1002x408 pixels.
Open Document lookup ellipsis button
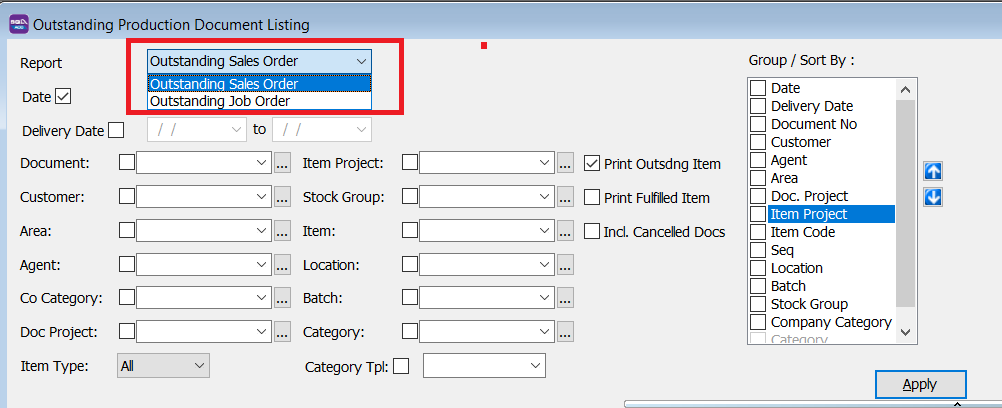282,163
